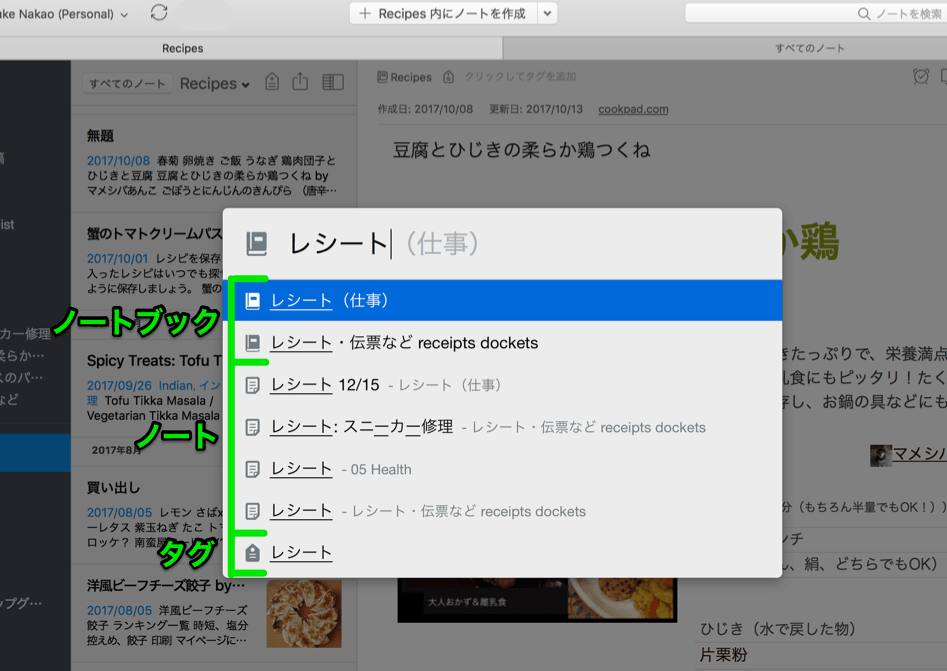Image resolution: width=947 pixels, height=671 pixels.
Task: Select the tag result レシート
Action: tap(502, 553)
